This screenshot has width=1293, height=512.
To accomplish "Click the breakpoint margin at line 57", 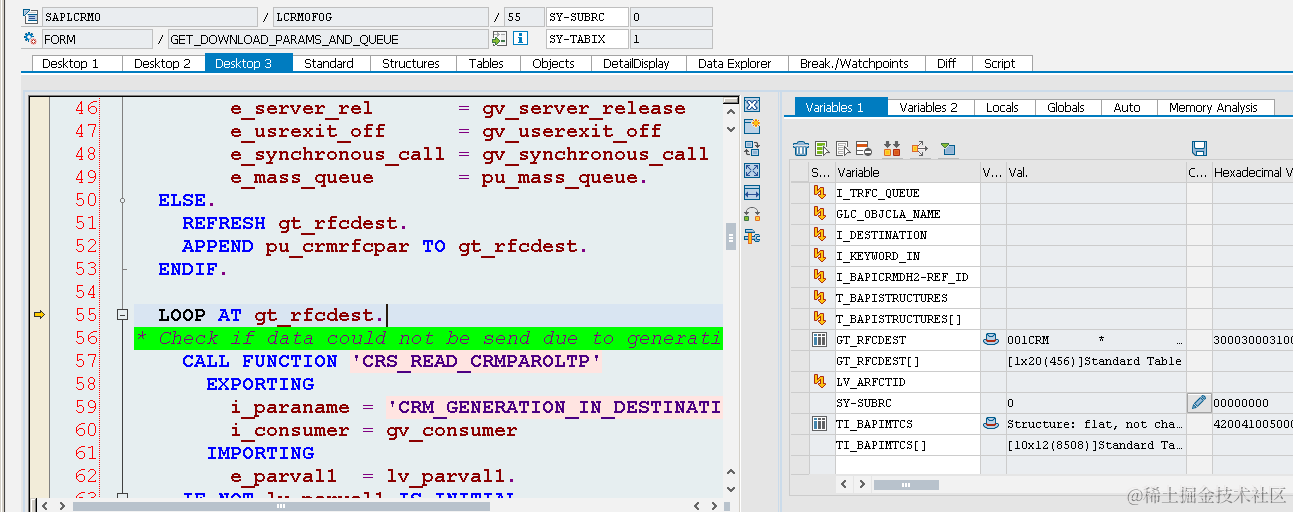I will (x=39, y=361).
